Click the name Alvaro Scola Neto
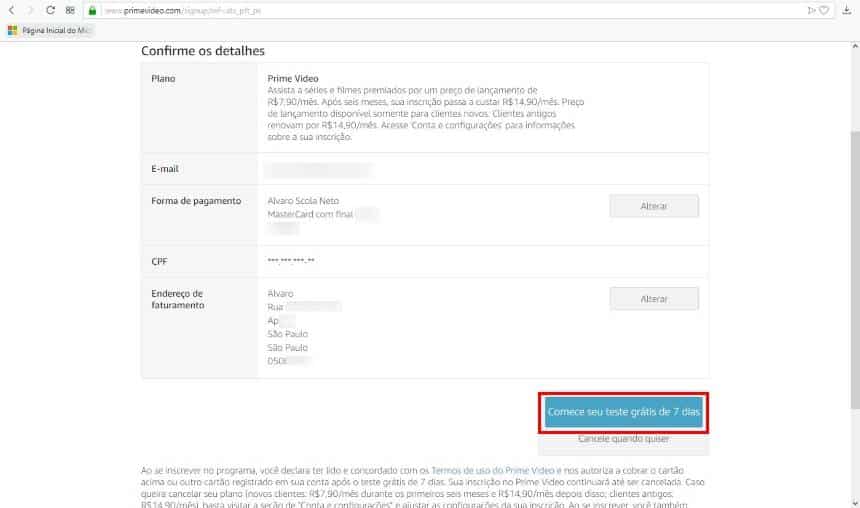860x508 pixels. pos(303,201)
